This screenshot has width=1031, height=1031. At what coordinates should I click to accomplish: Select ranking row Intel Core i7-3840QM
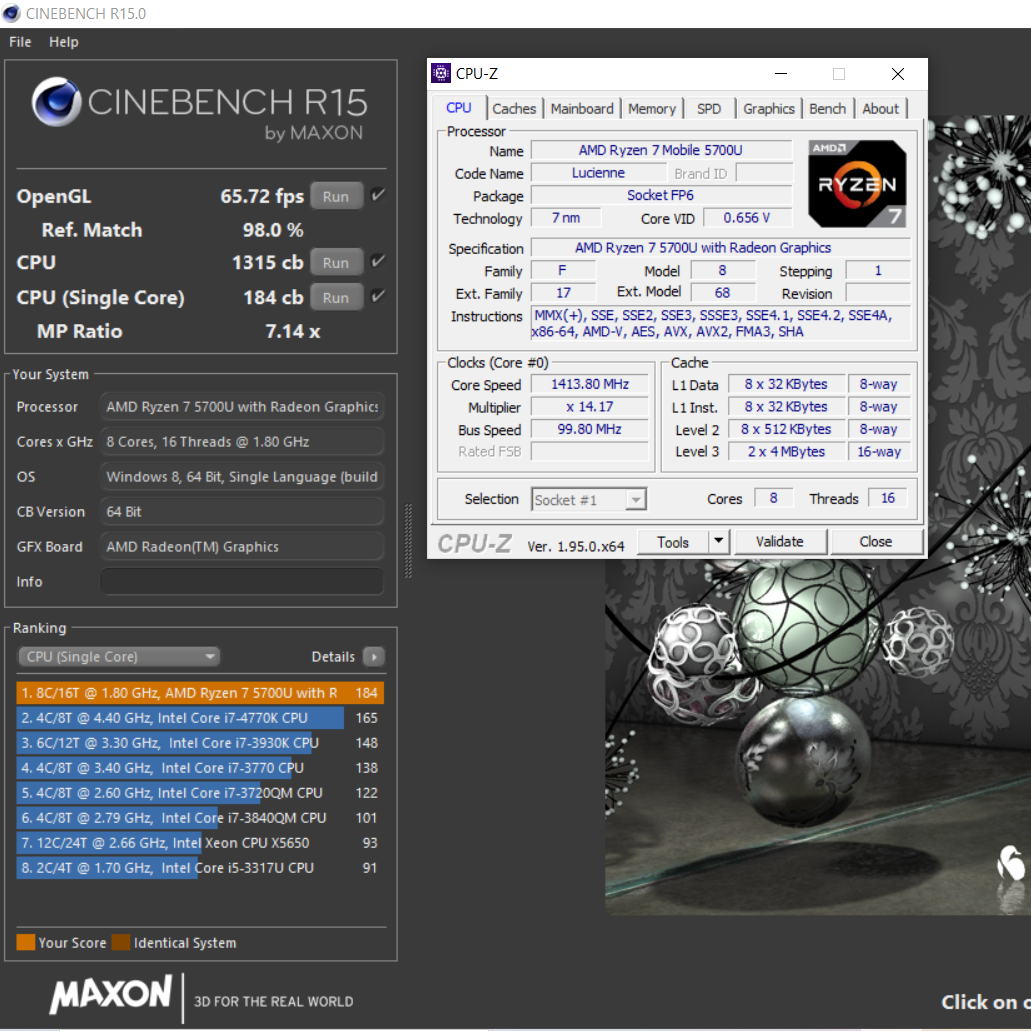[200, 817]
